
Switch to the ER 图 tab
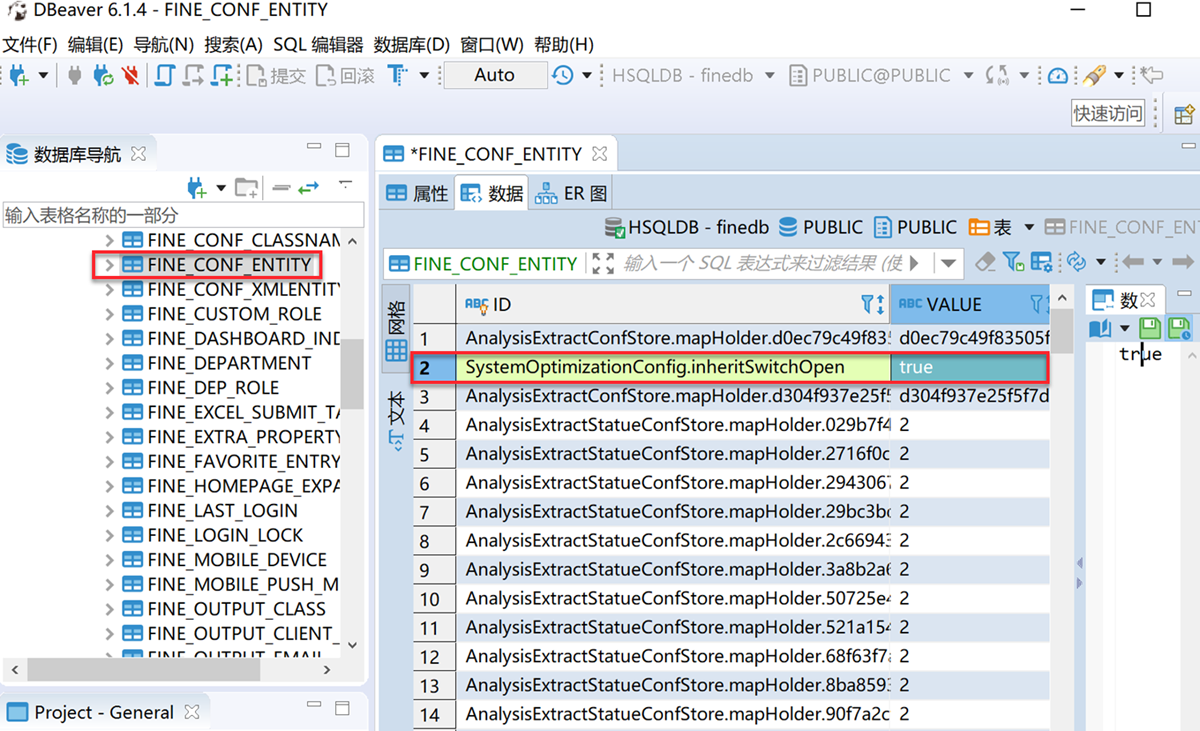571,194
